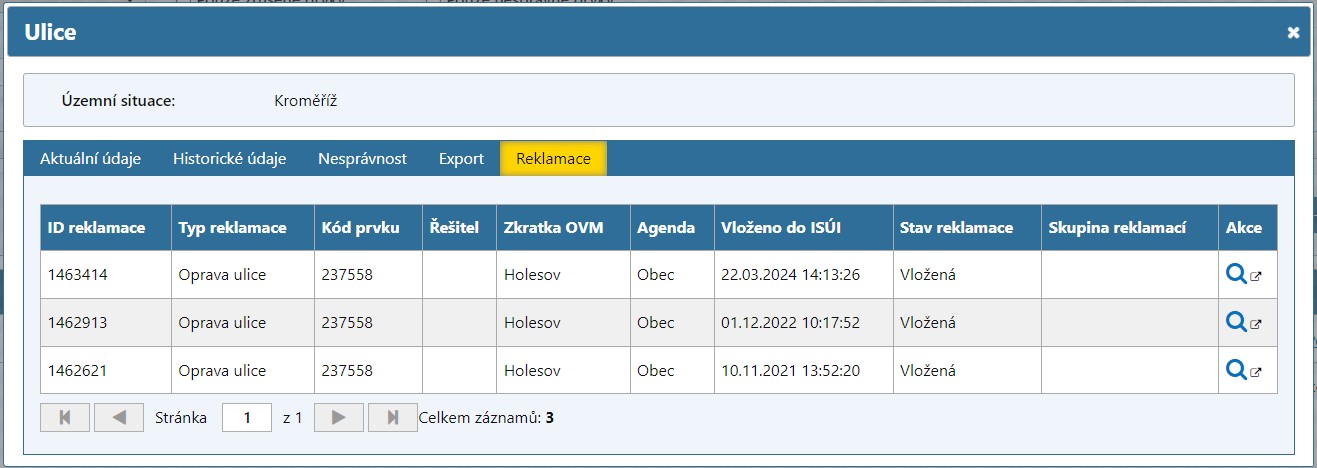The width and height of the screenshot is (1317, 468).
Task: Switch to the Aktuální údaje tab
Action: coord(90,159)
